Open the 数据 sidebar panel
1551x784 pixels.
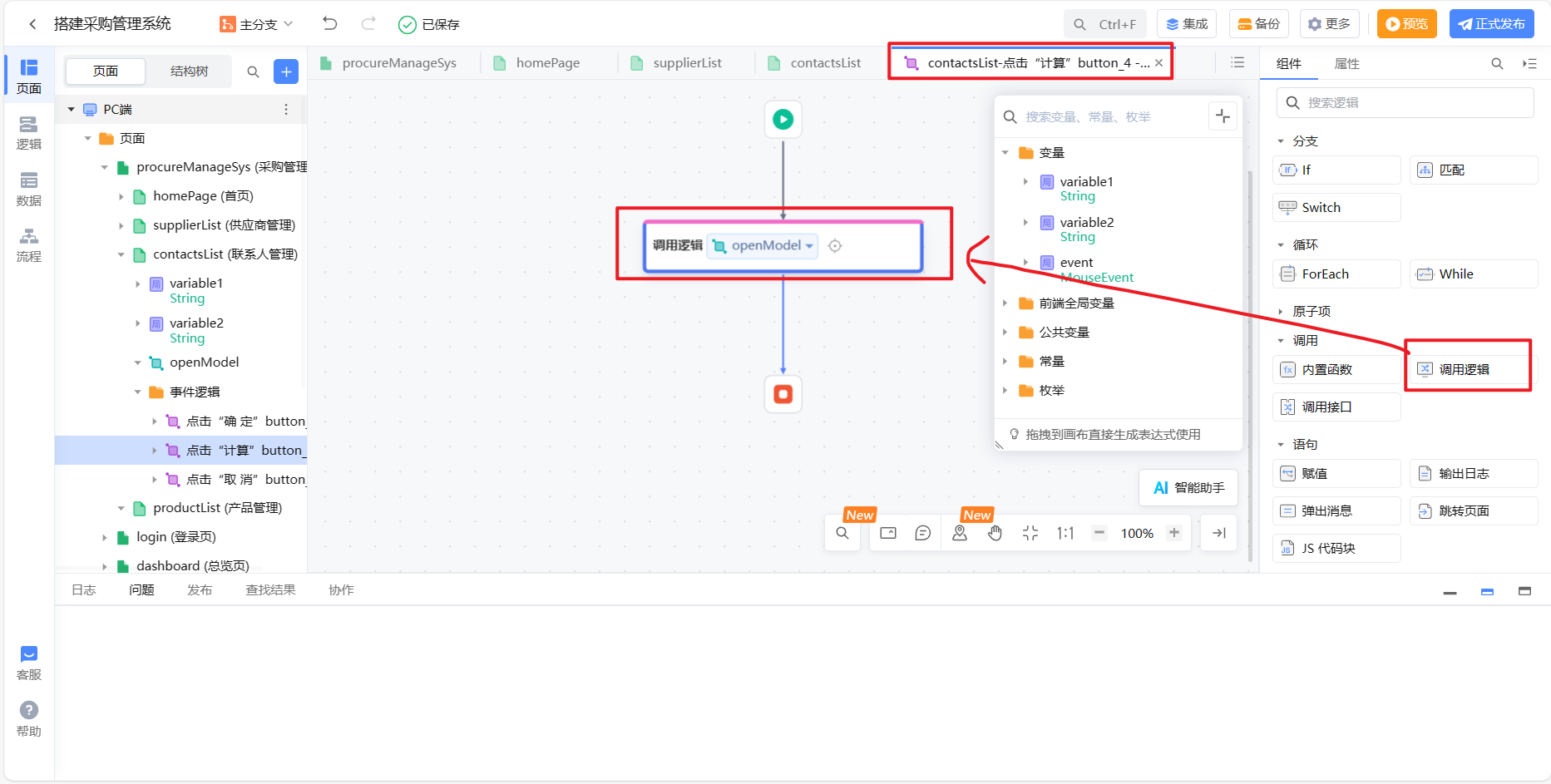29,189
